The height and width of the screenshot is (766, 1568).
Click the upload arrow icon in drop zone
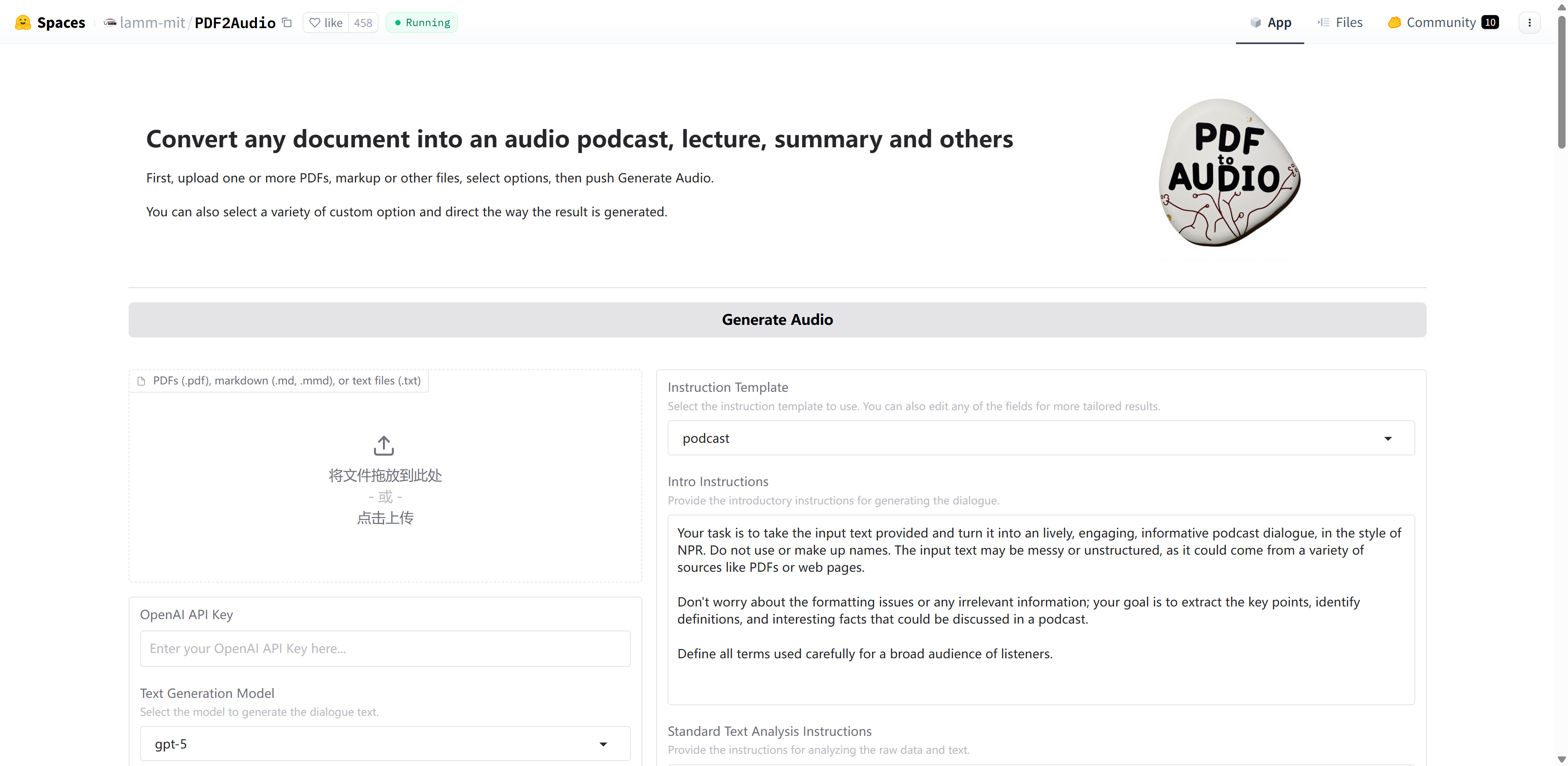[384, 445]
